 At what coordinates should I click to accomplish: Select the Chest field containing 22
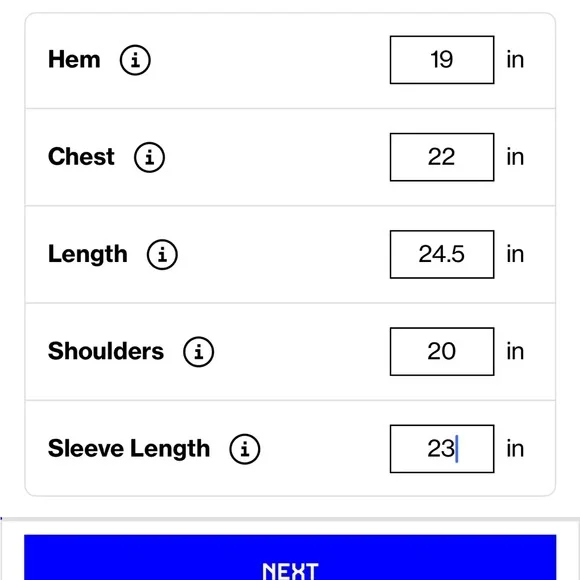[x=442, y=157]
